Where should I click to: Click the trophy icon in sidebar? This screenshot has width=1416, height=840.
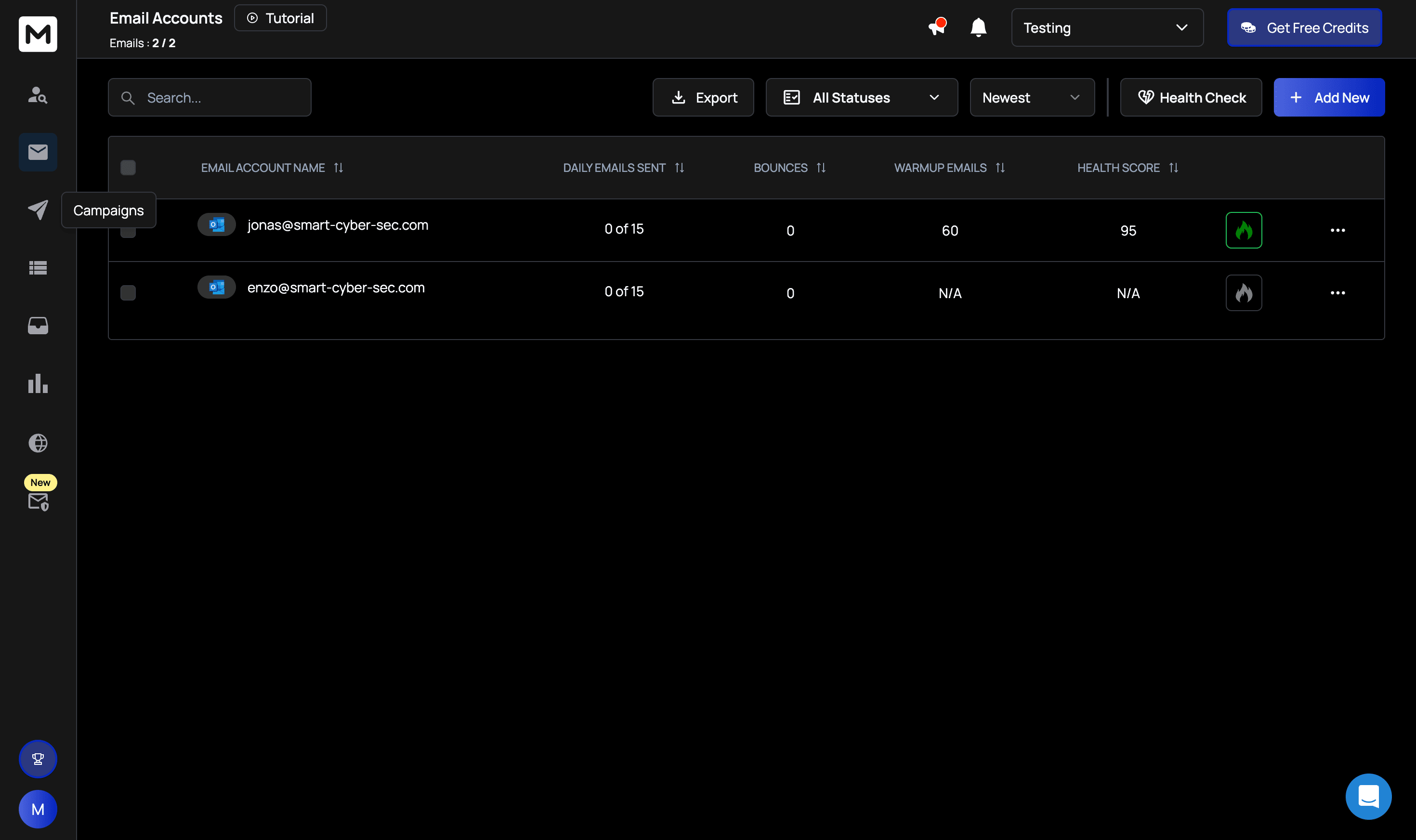coord(38,759)
